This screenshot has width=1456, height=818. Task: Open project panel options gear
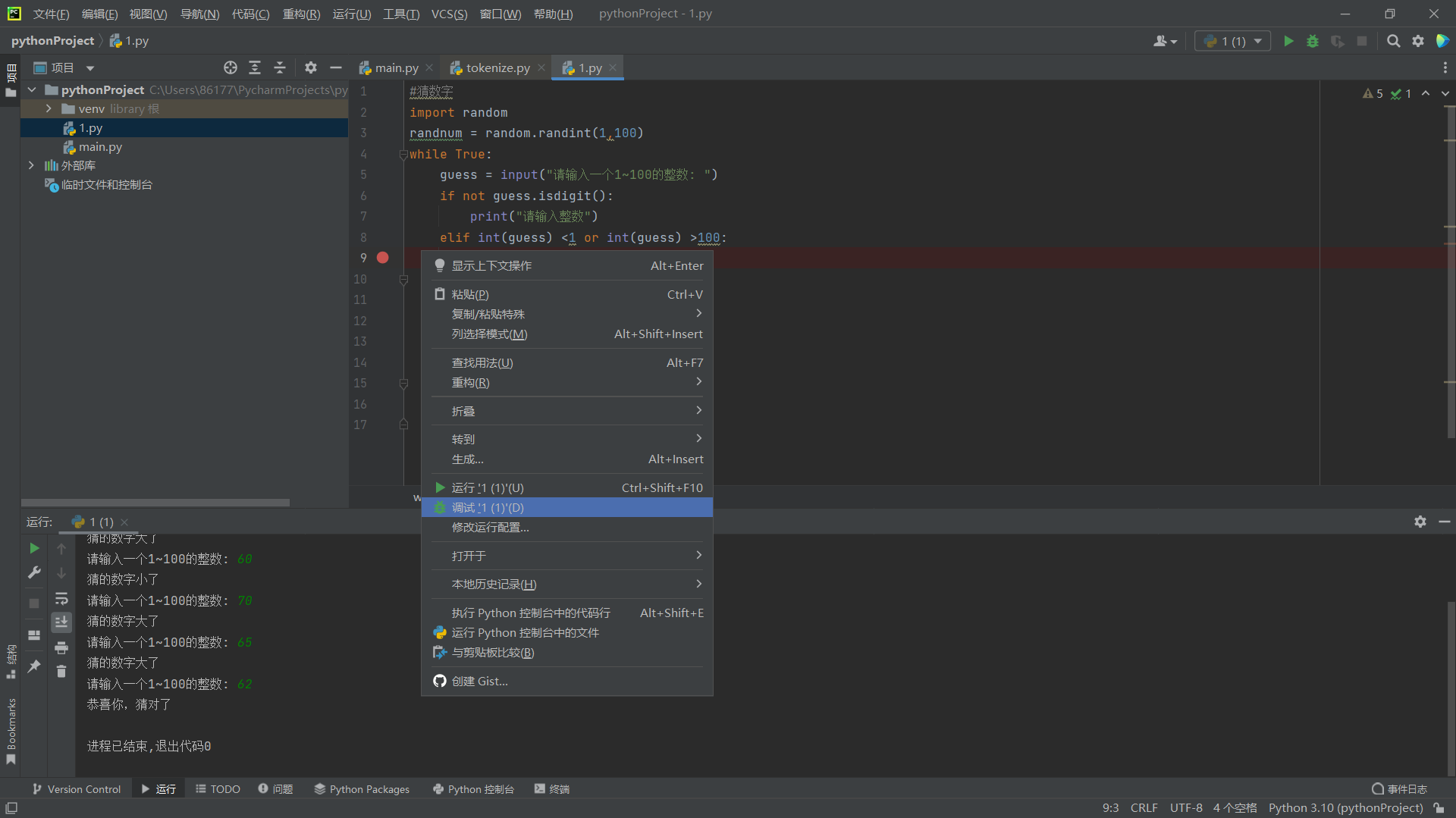(311, 67)
